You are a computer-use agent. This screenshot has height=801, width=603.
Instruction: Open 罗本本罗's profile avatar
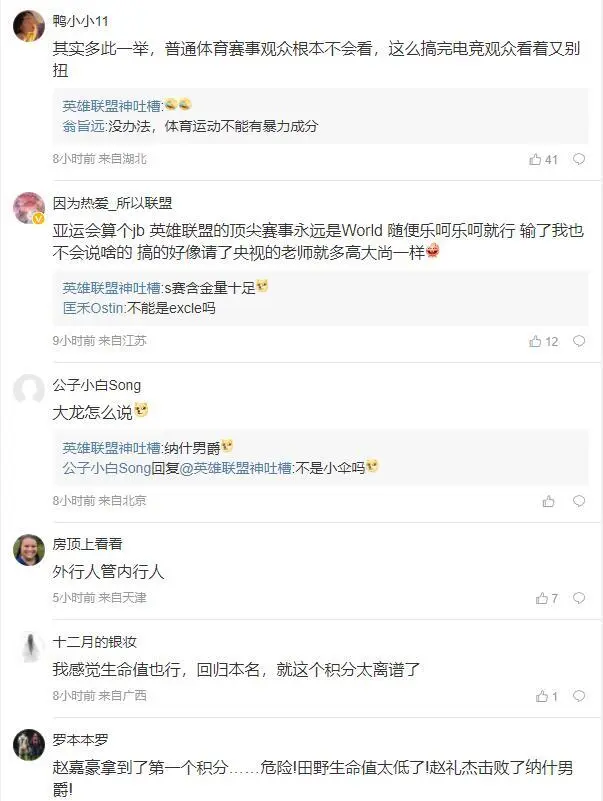28,744
